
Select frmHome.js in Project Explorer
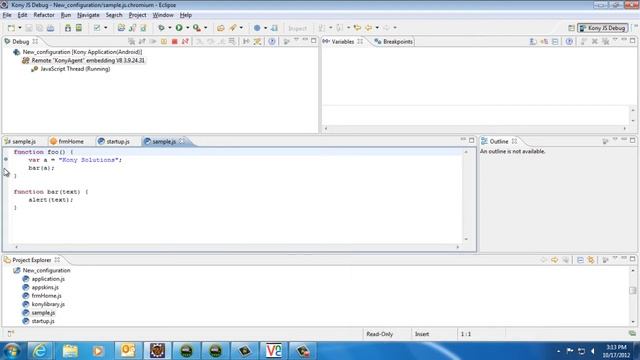[x=42, y=296]
